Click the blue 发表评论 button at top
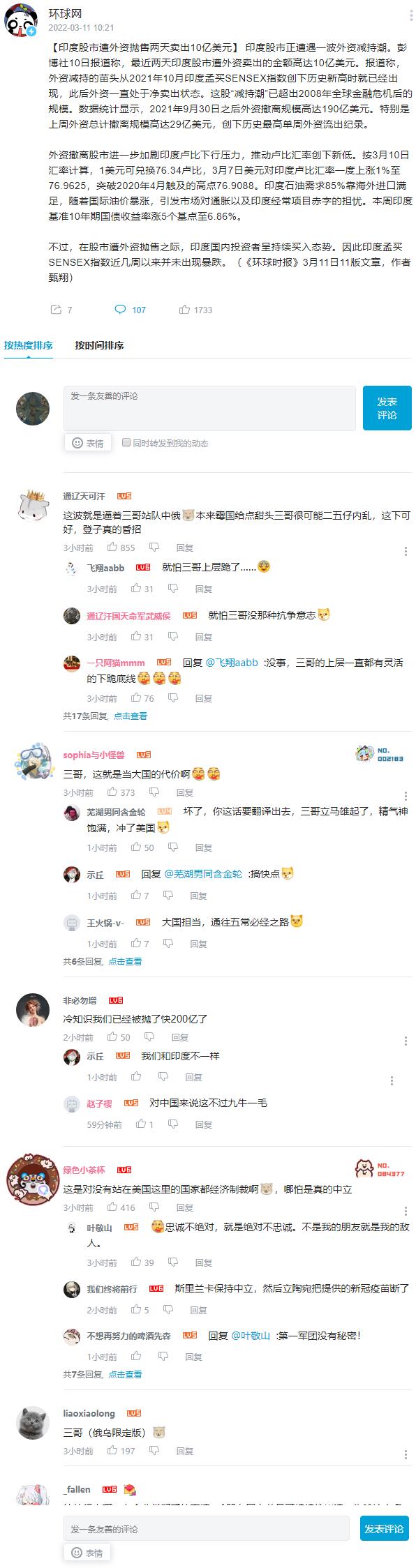This screenshot has width=416, height=1568. point(387,408)
